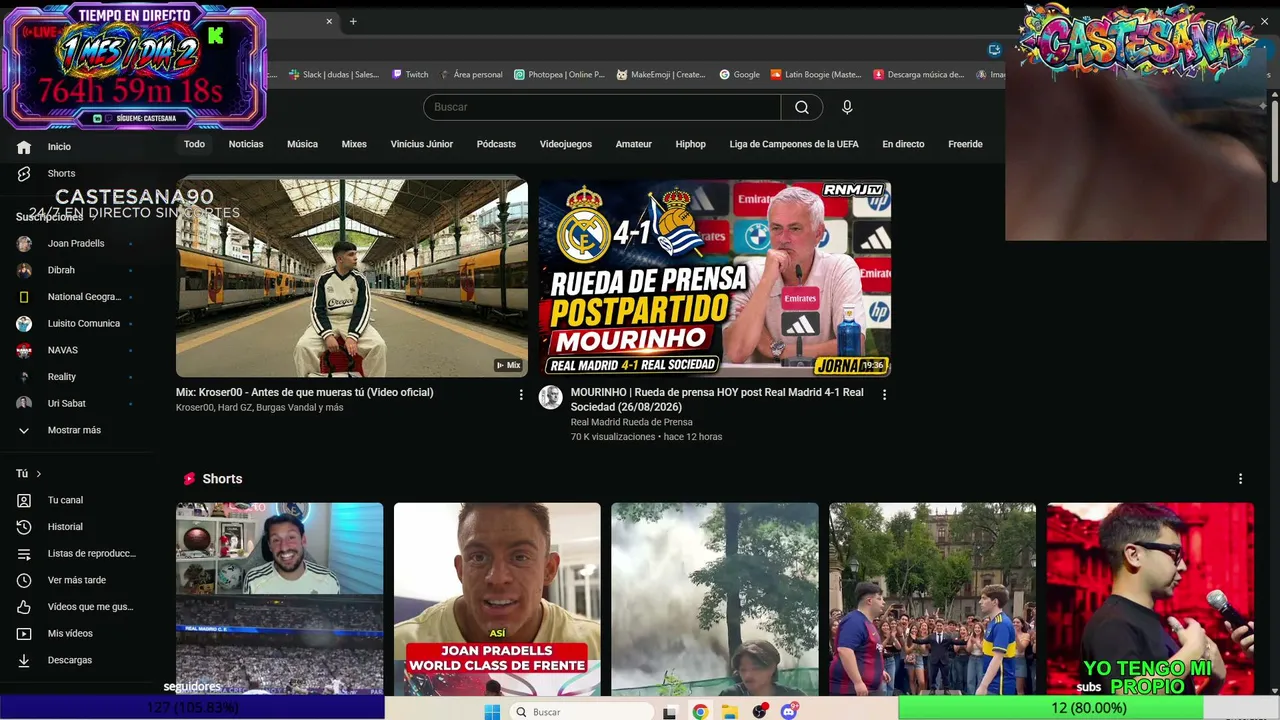Open a new browser tab
The image size is (1280, 720).
click(353, 21)
